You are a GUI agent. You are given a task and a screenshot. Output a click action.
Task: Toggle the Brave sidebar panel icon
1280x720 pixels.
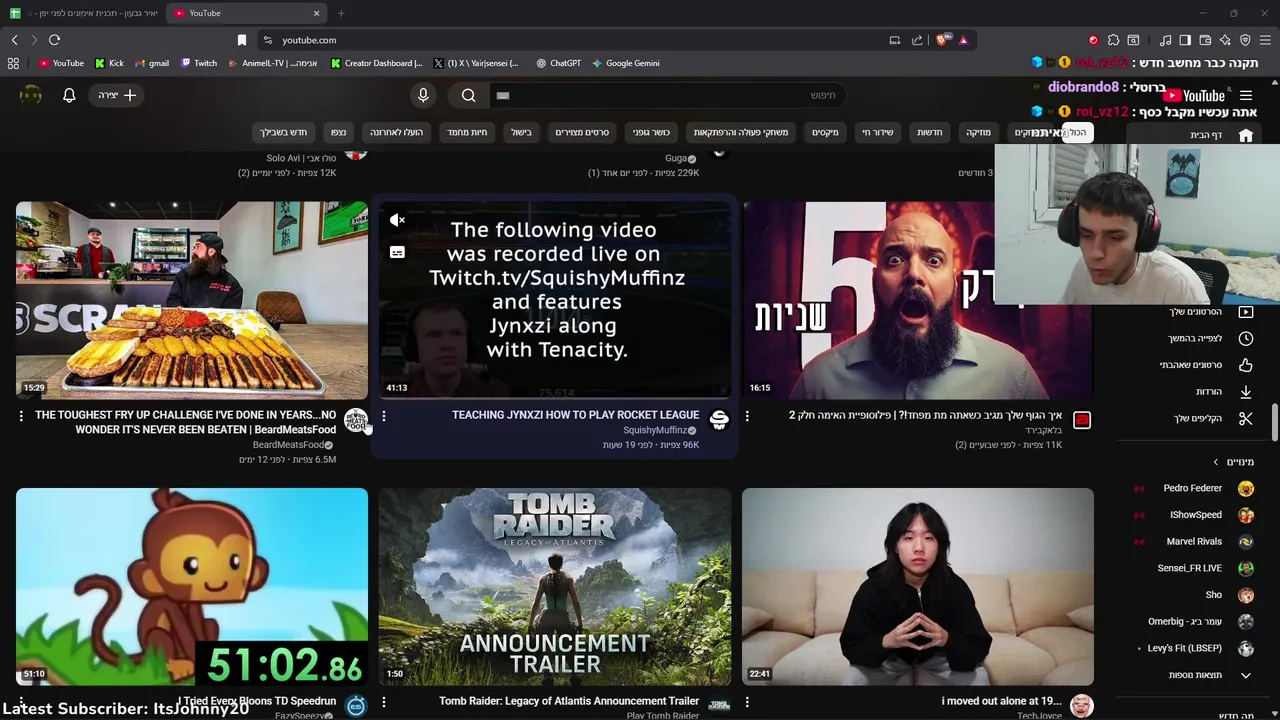click(x=1185, y=40)
